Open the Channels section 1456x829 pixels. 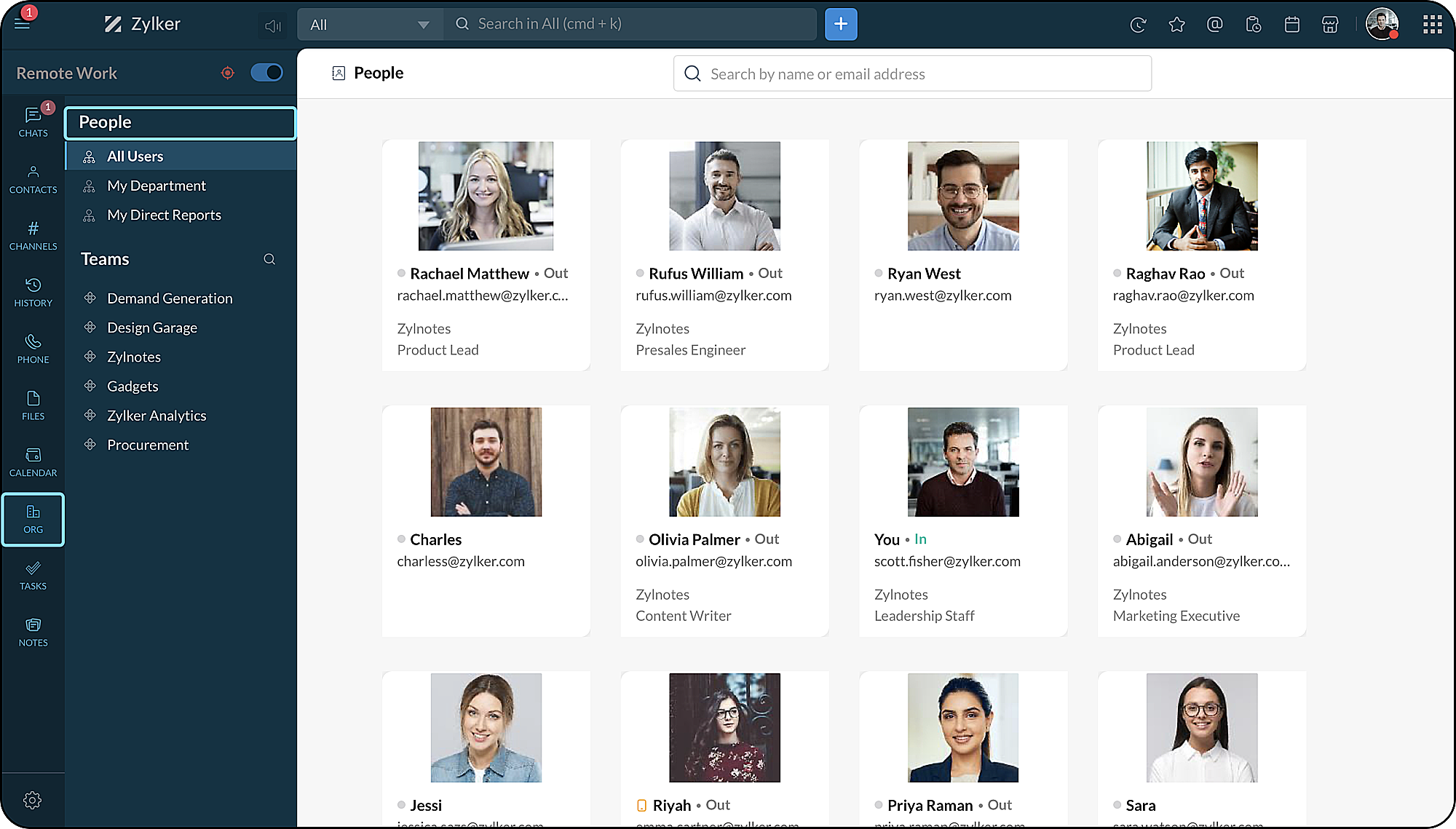(33, 235)
